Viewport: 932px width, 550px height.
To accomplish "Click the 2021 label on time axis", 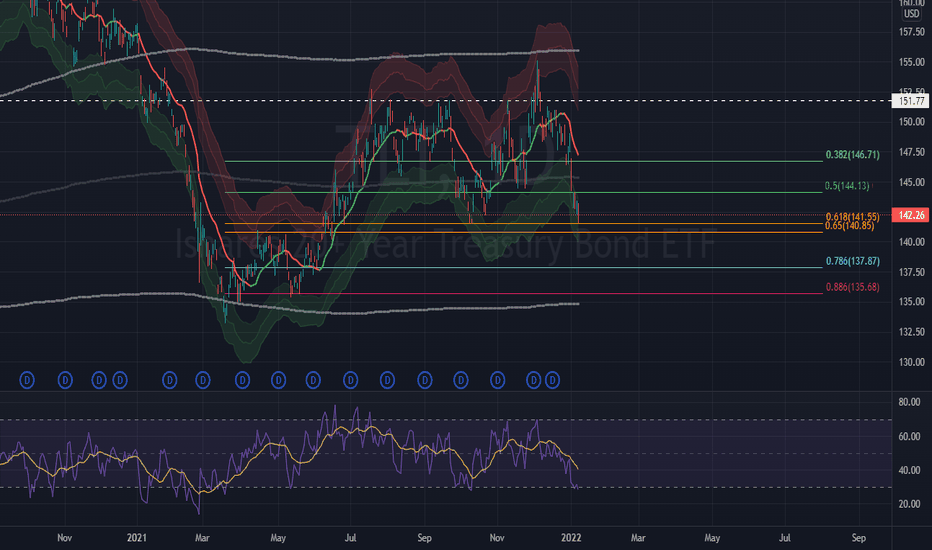I will [x=137, y=538].
